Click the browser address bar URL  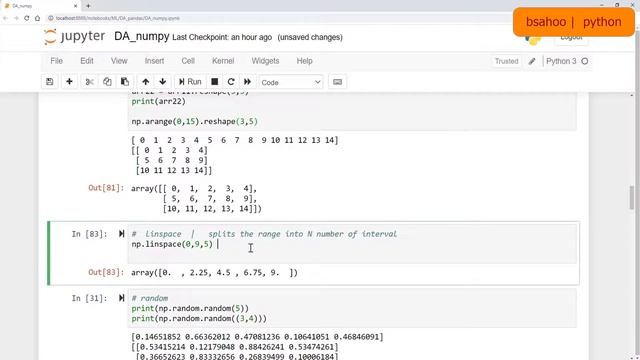118,18
